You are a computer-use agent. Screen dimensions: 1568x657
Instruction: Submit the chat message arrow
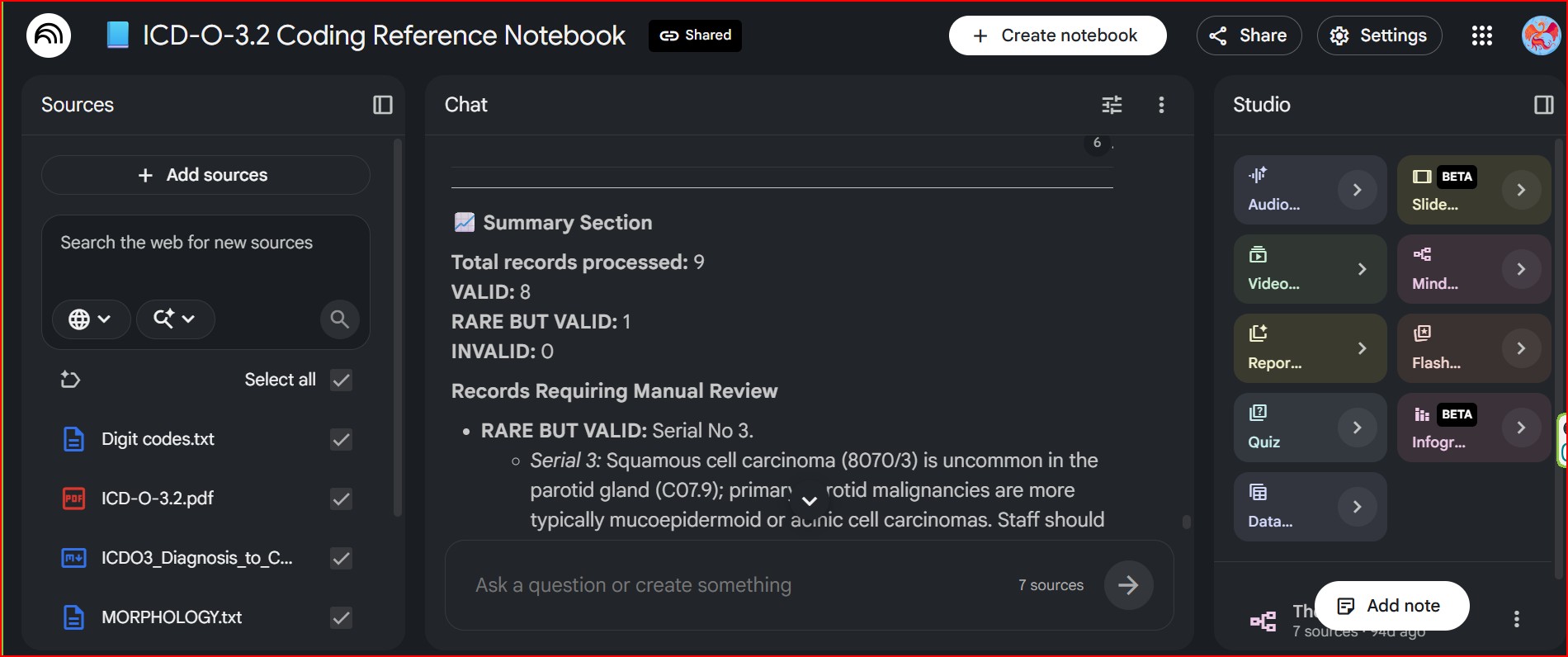point(1128,585)
